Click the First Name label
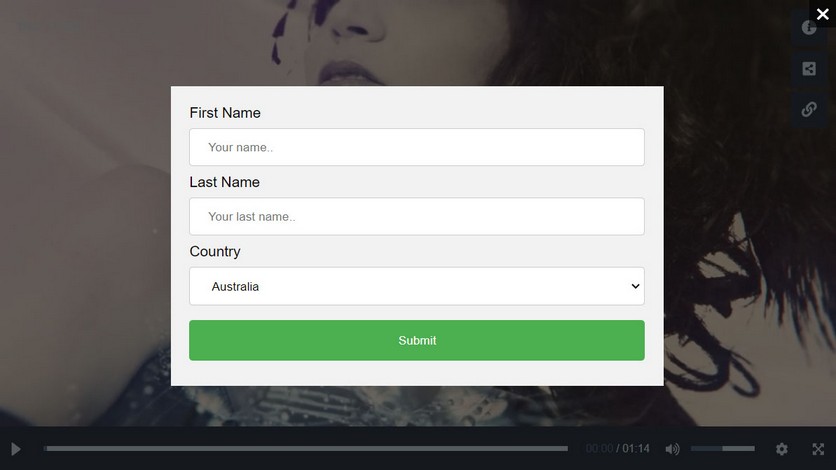This screenshot has width=836, height=470. 225,113
